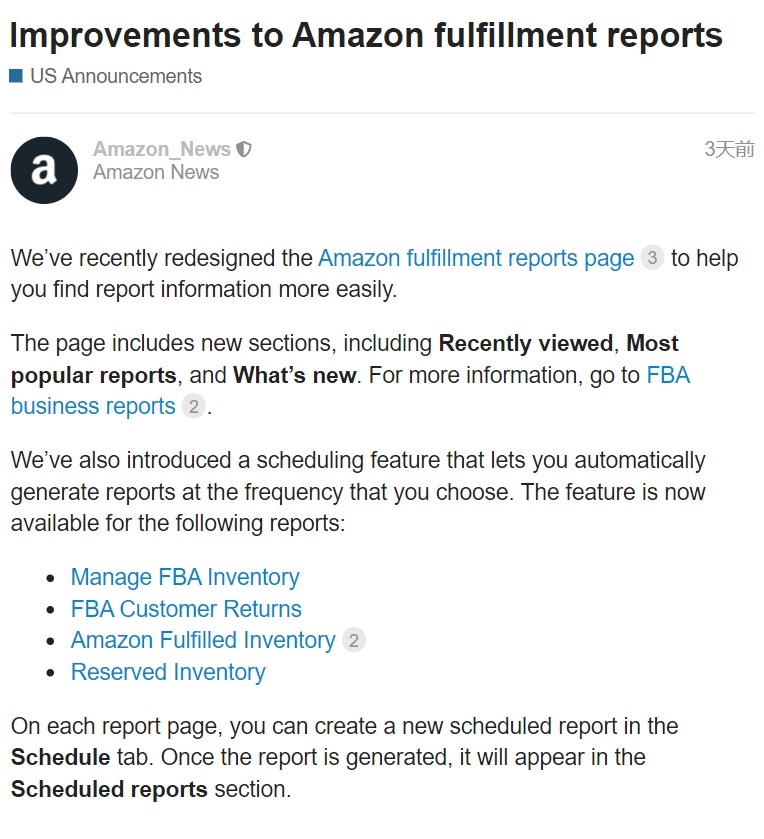Click the post title heading

[x=366, y=35]
